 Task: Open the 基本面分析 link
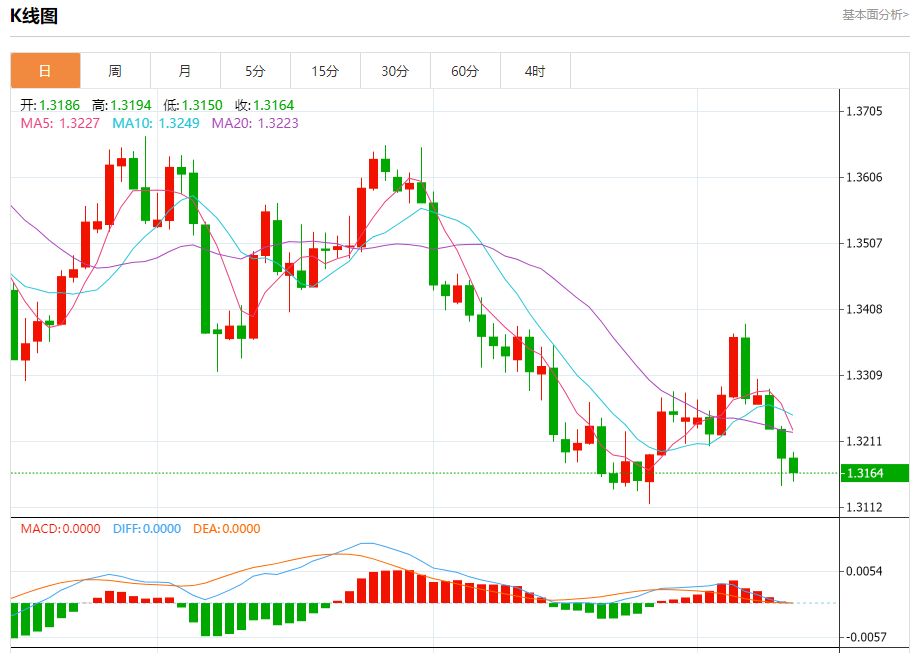876,15
